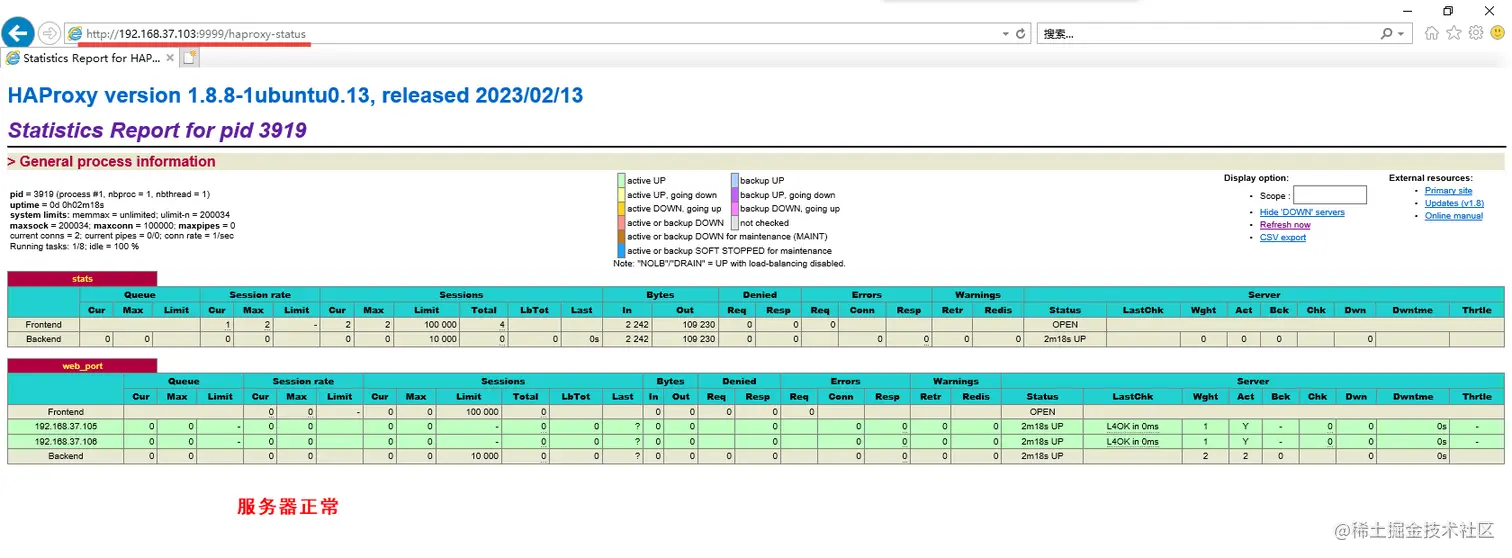
Task: Reload page with address bar refresh icon
Action: (1021, 34)
